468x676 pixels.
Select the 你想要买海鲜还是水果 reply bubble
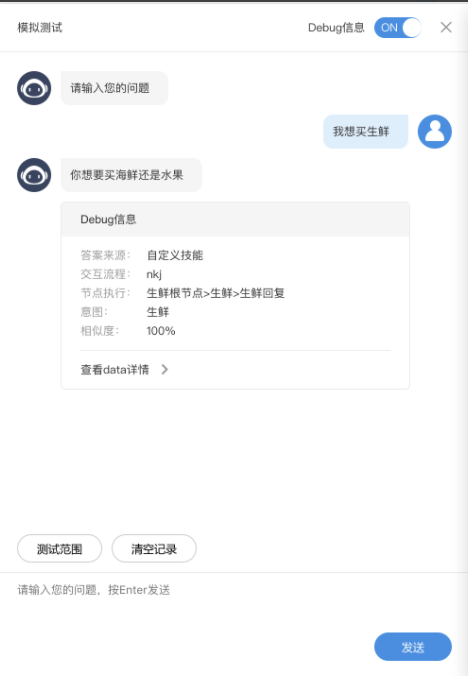pos(131,175)
